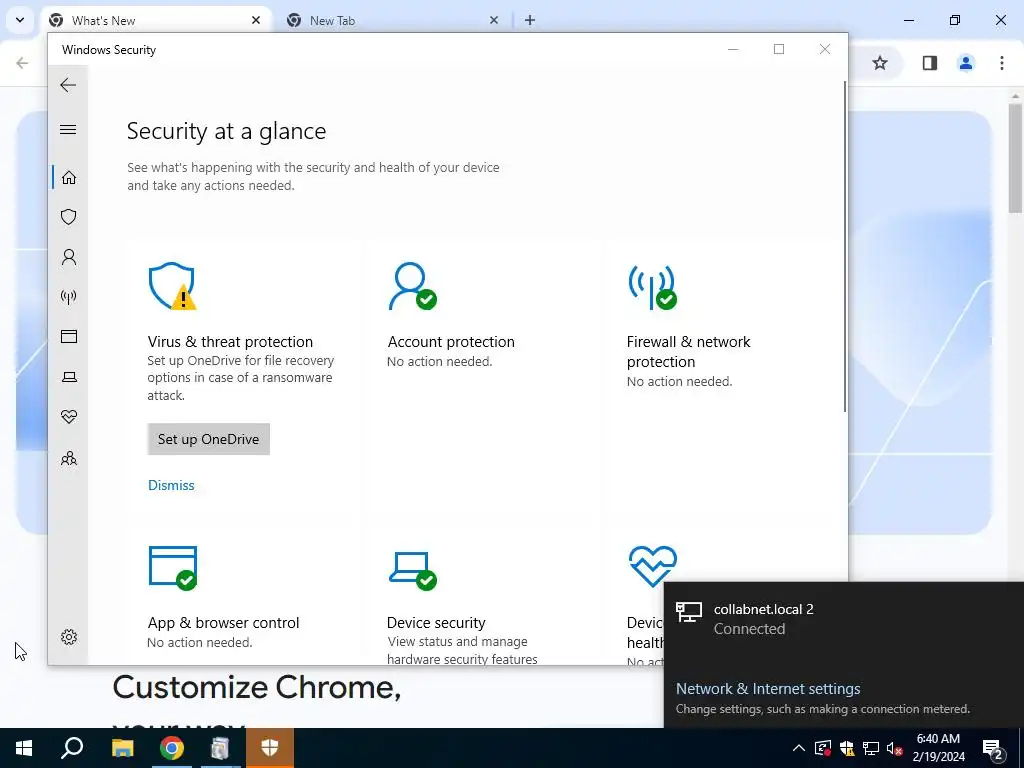Open Network & Internet settings link
This screenshot has width=1024, height=768.
[x=768, y=688]
